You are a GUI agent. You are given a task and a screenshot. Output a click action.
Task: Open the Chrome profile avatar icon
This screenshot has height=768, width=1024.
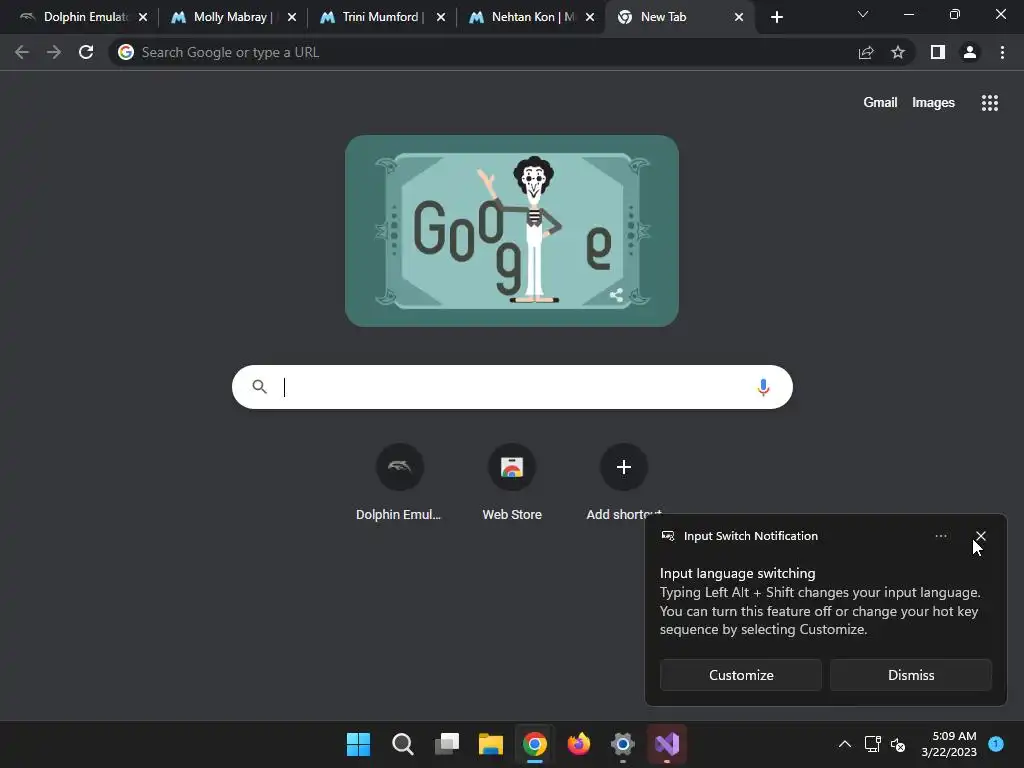point(970,52)
